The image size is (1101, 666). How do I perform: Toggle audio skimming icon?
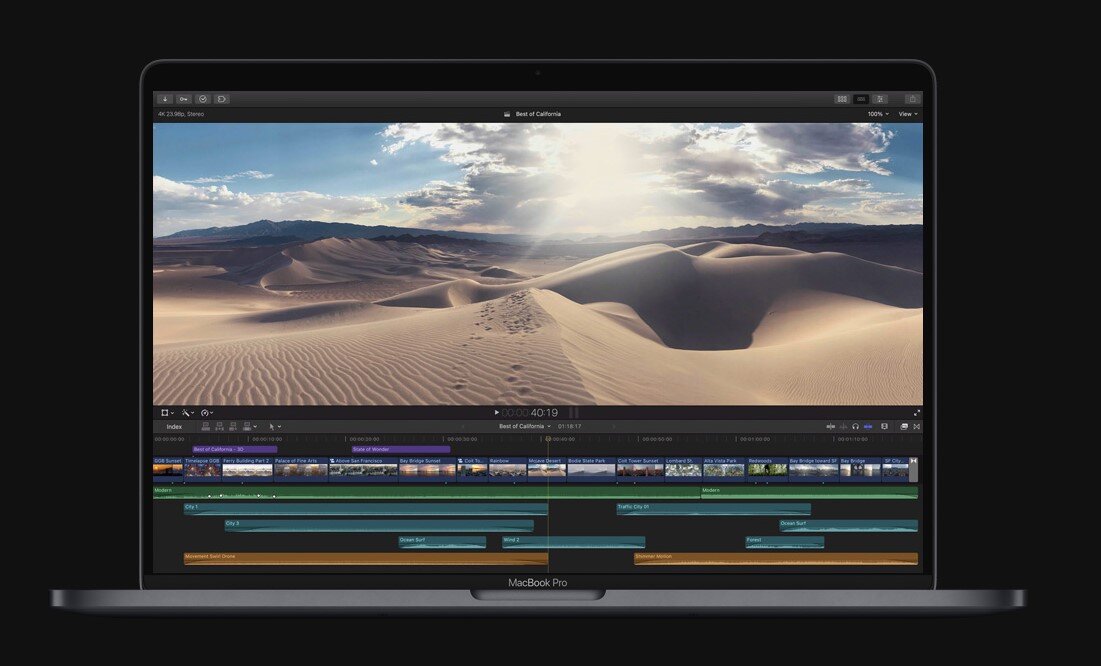coord(843,426)
